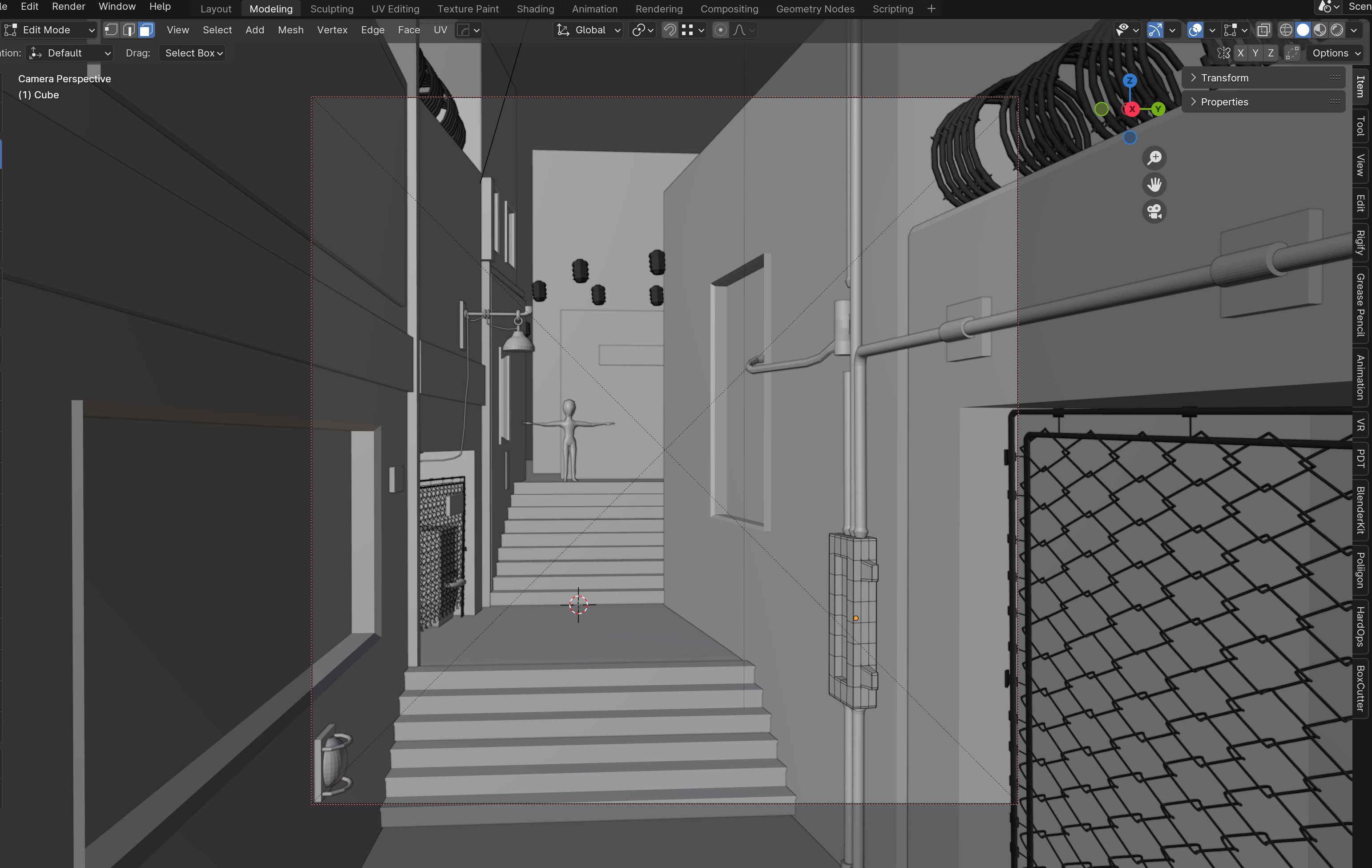
Task: Click the X axis on navigation gizmo
Action: 1132,109
